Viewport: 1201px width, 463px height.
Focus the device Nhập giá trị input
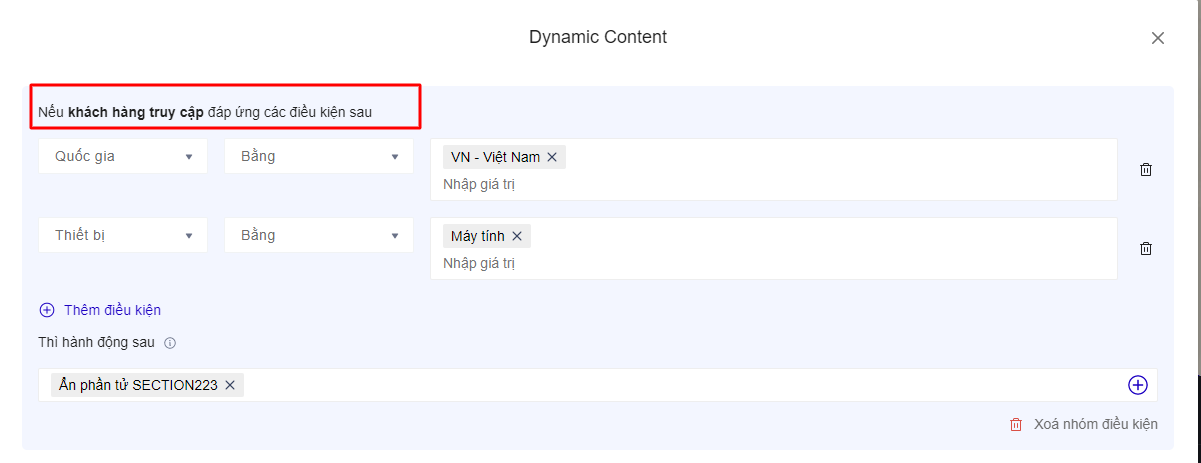[700, 263]
